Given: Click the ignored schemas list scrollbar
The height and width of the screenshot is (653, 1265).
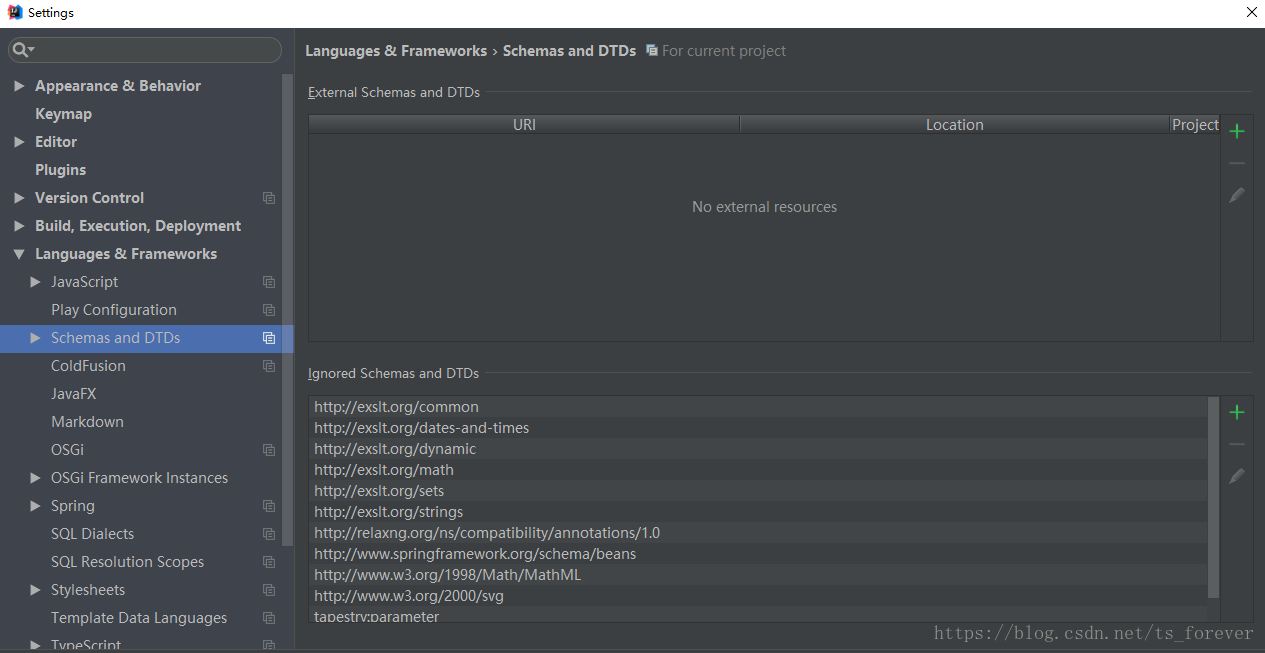Looking at the screenshot, I should point(1214,497).
